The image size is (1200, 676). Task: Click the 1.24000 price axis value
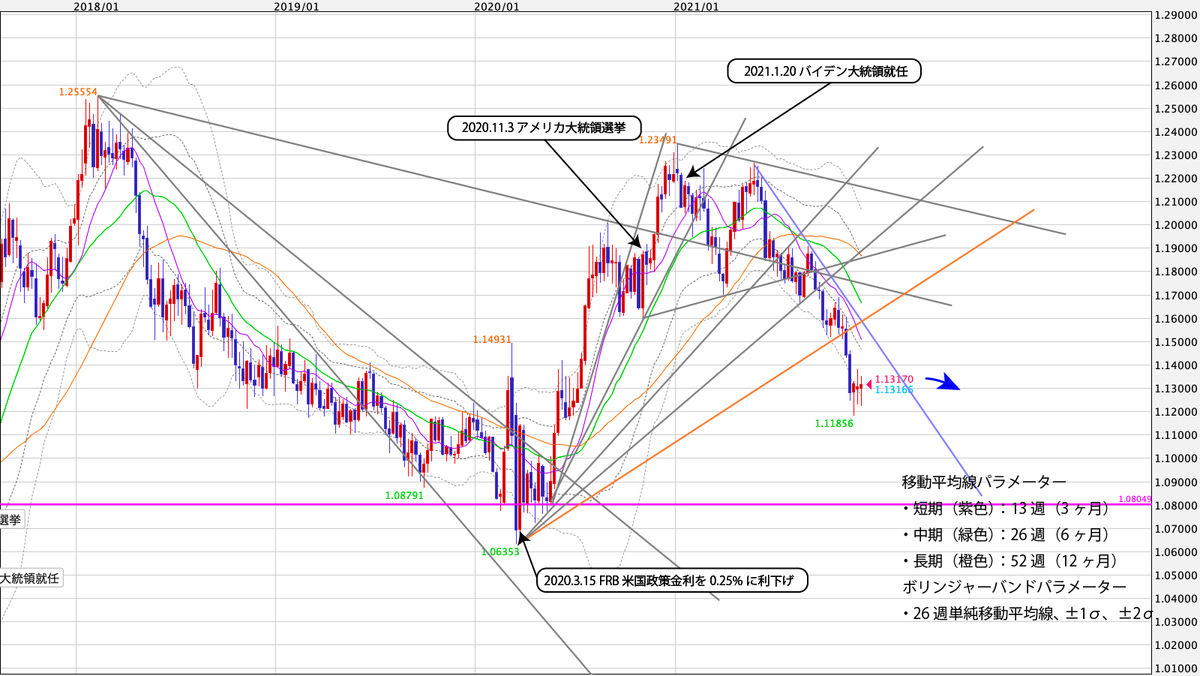point(1177,132)
